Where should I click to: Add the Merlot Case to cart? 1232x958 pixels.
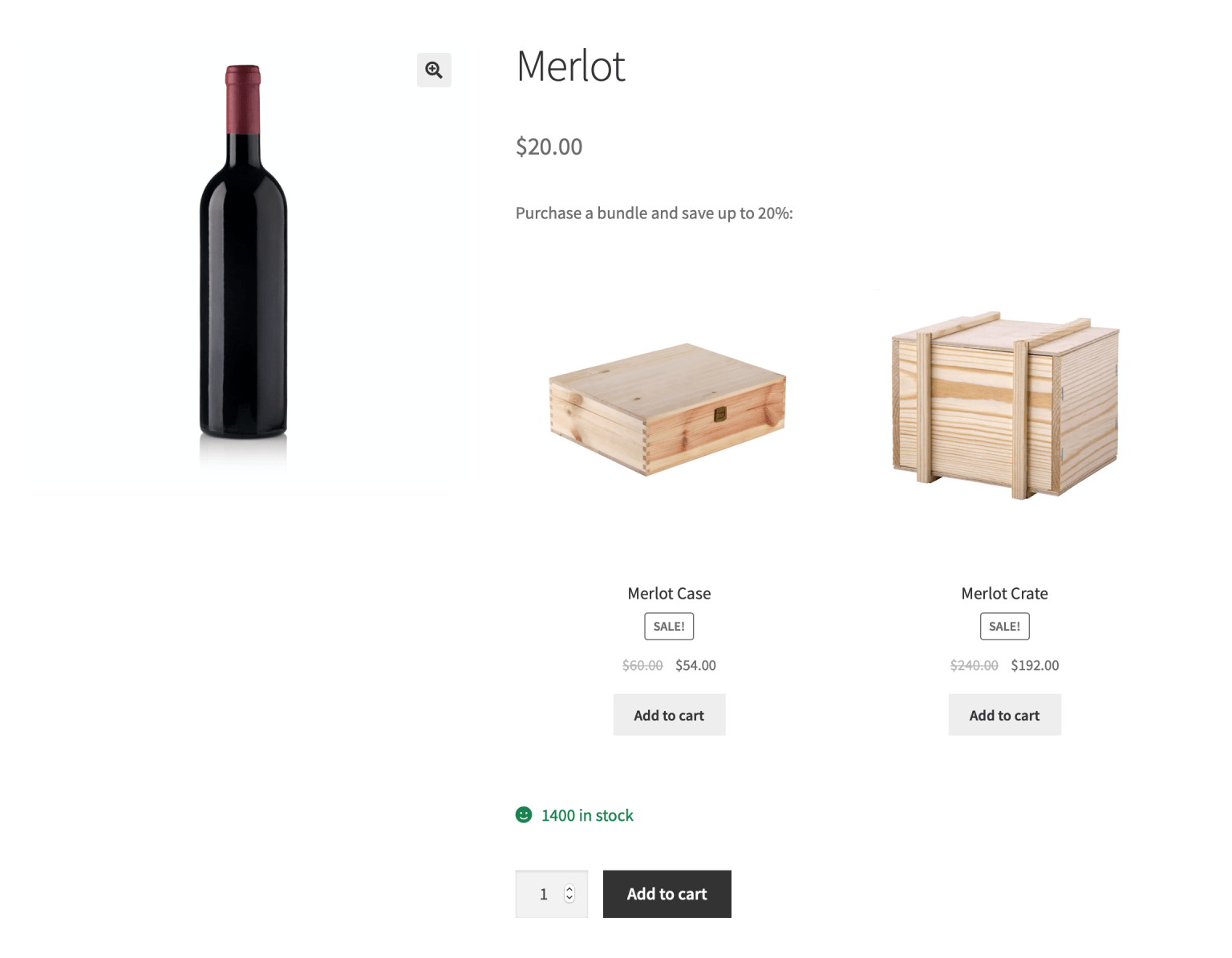(x=668, y=714)
